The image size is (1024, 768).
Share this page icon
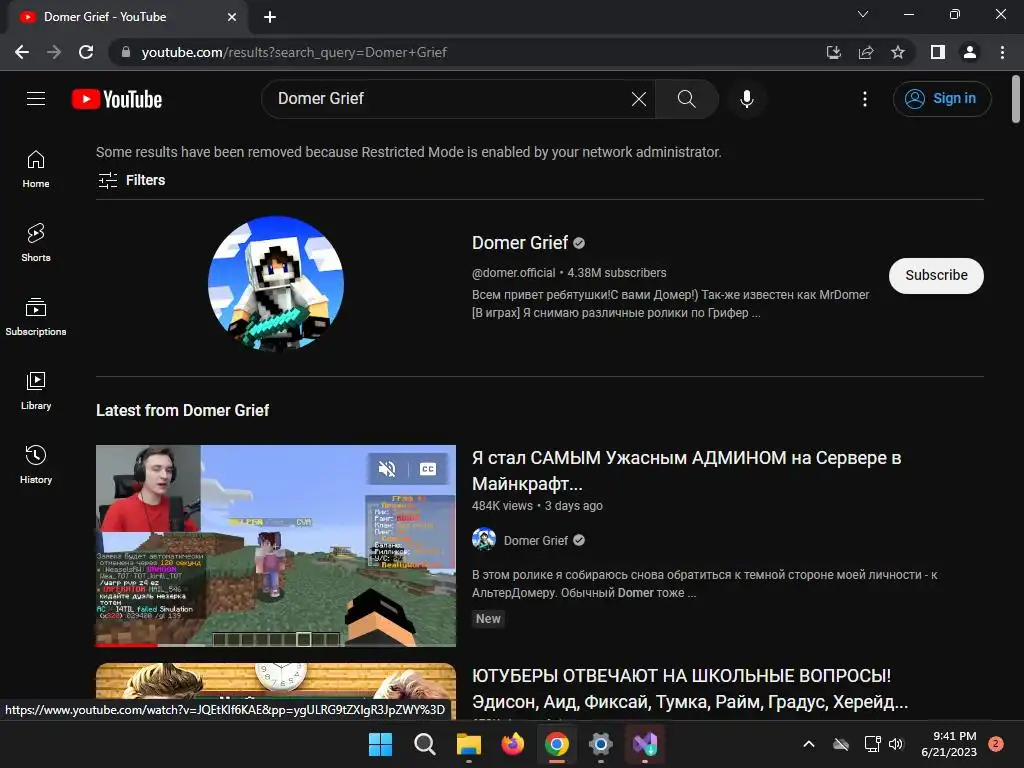click(x=866, y=52)
